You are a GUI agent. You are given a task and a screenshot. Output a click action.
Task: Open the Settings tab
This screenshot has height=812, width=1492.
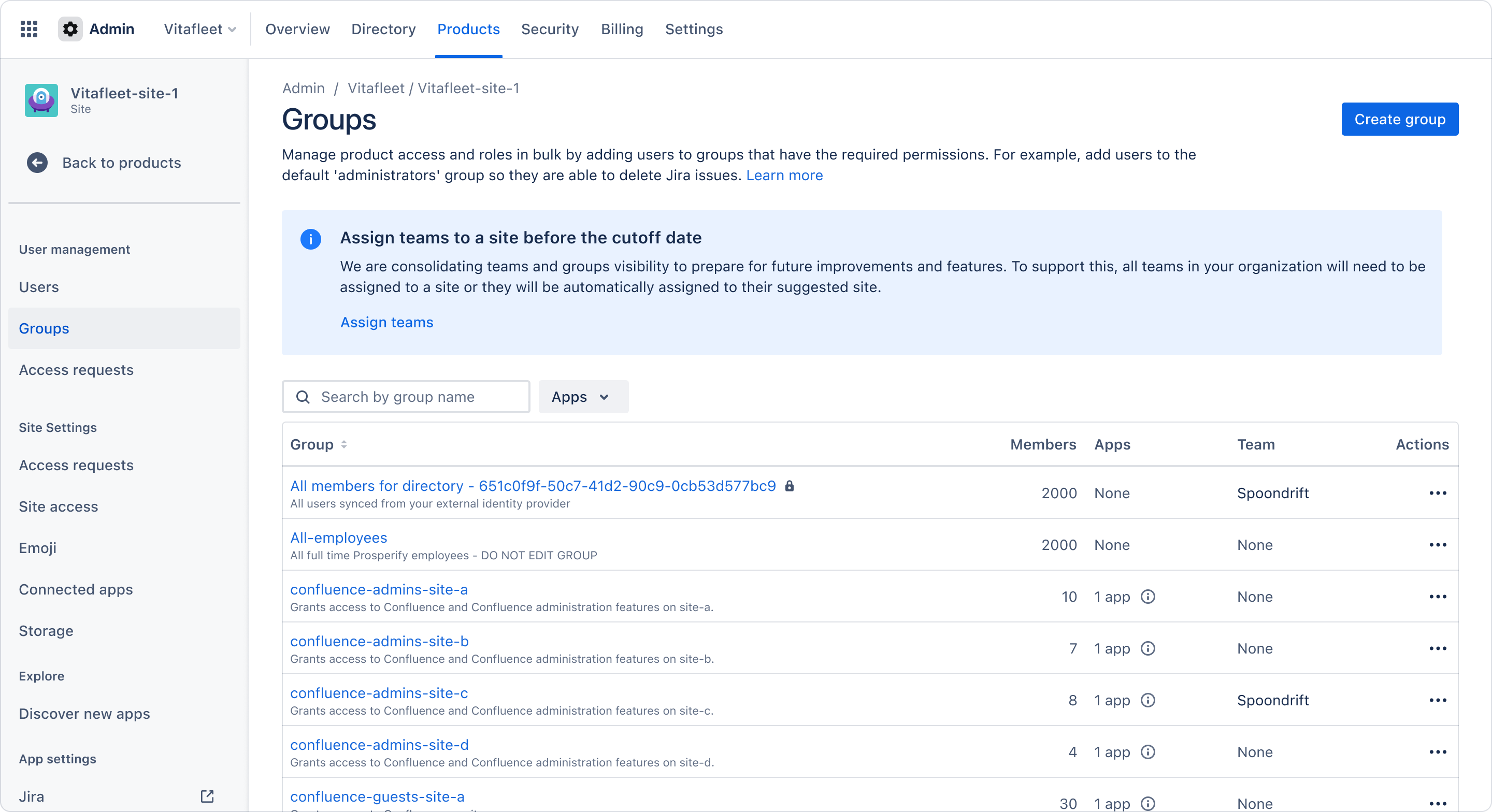click(x=694, y=29)
